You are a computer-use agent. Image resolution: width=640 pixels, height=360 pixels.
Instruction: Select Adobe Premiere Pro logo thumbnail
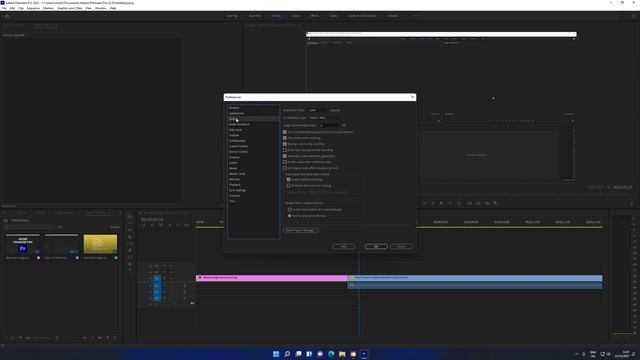23,244
